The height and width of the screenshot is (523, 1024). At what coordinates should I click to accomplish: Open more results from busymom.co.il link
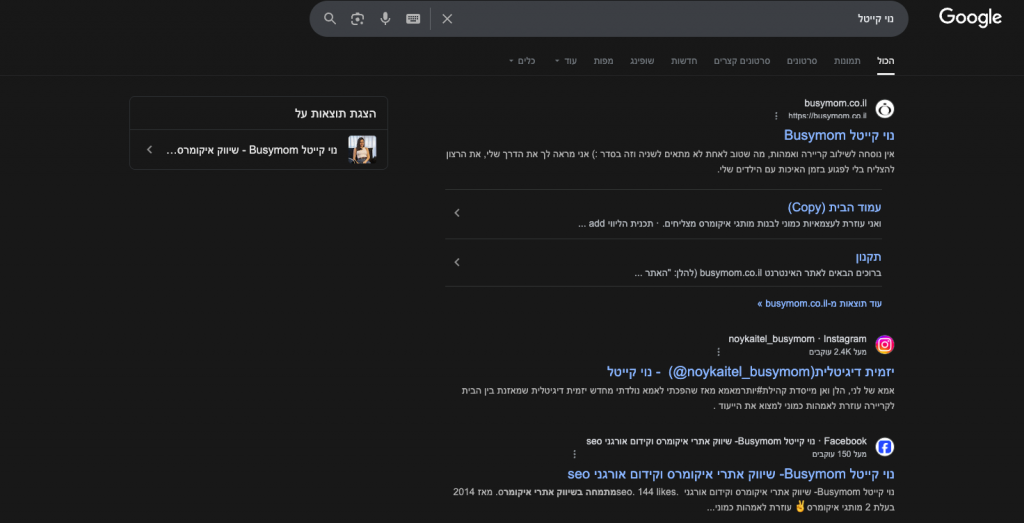tap(820, 303)
